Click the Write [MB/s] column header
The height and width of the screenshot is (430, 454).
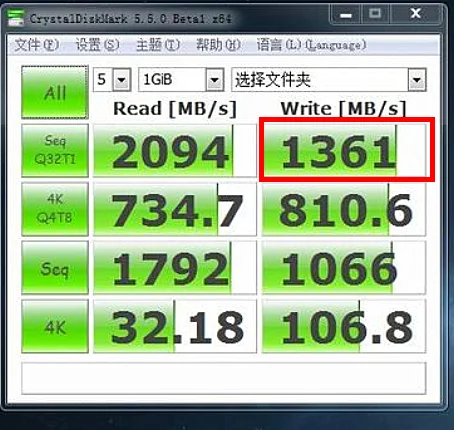click(x=344, y=109)
